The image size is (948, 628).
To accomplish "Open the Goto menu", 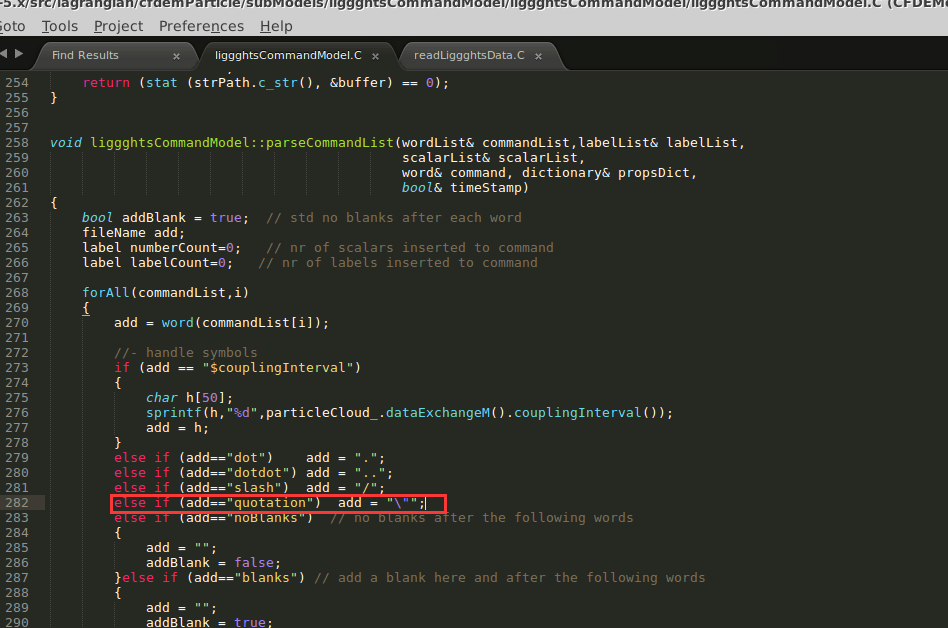I will [12, 27].
